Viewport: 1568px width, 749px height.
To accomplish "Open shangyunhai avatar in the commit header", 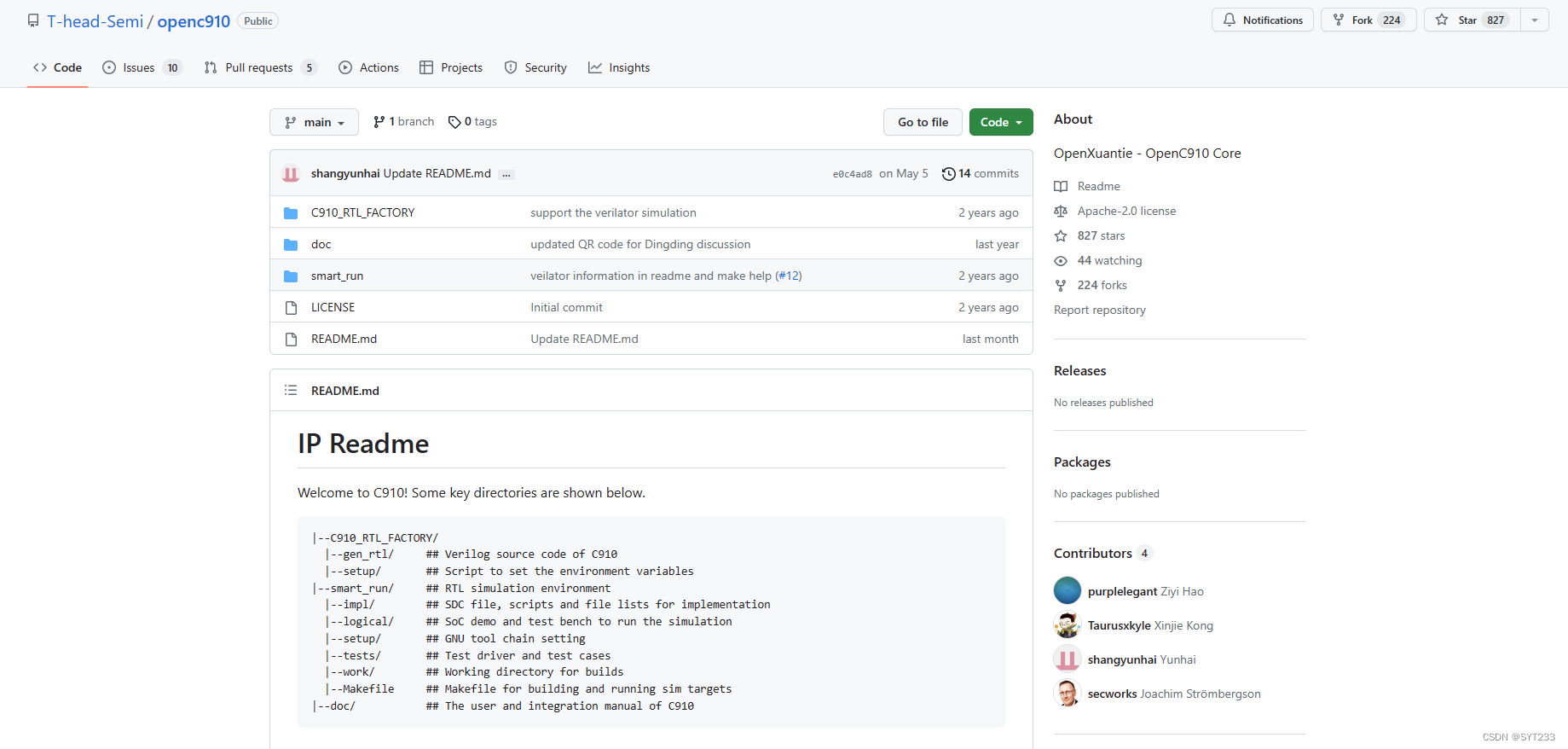I will (291, 173).
